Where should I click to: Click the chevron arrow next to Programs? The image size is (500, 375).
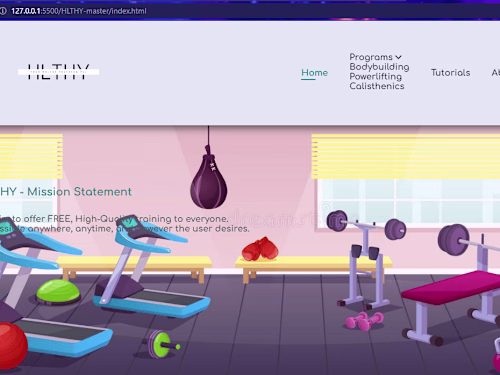(x=398, y=57)
